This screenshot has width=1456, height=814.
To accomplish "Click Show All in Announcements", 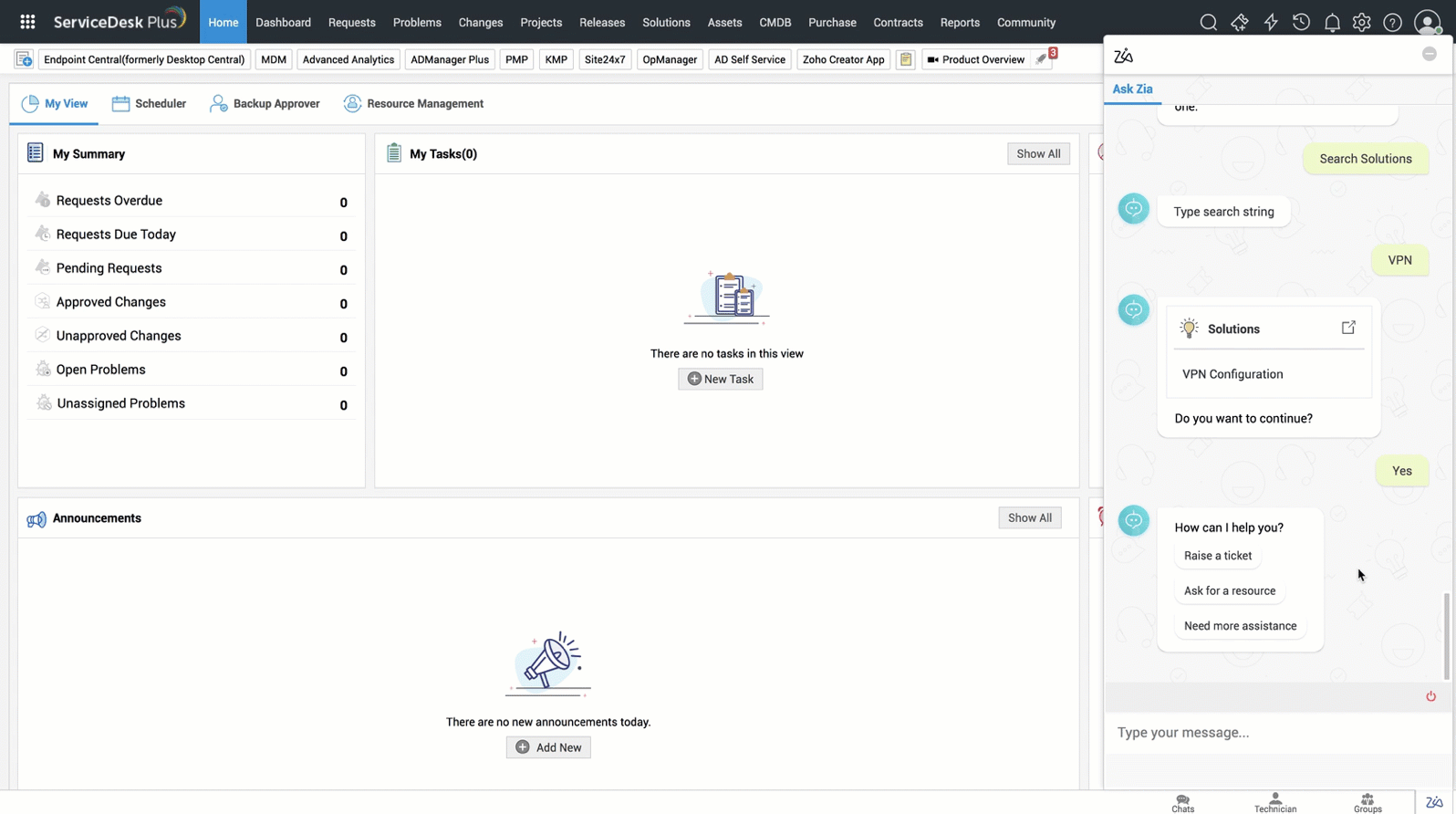I will click(x=1030, y=517).
